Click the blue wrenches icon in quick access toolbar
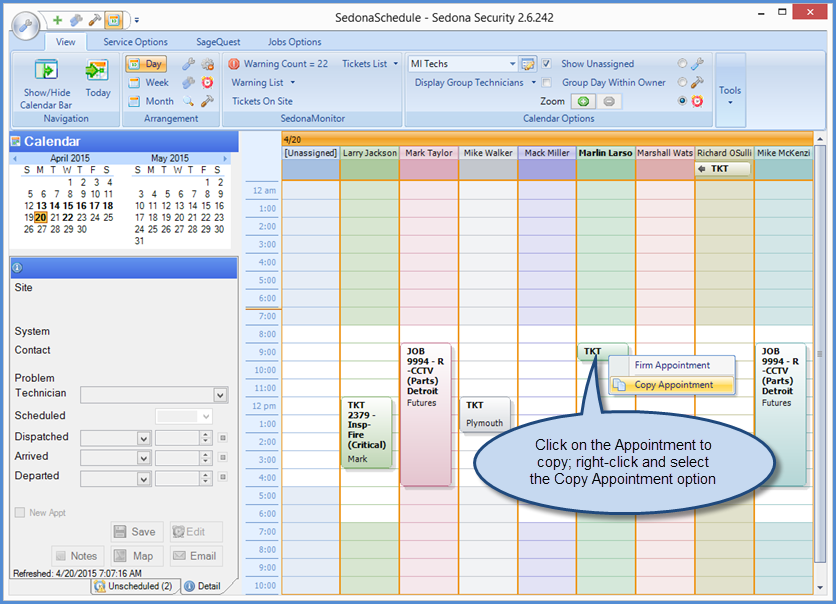The image size is (836, 604). [76, 20]
